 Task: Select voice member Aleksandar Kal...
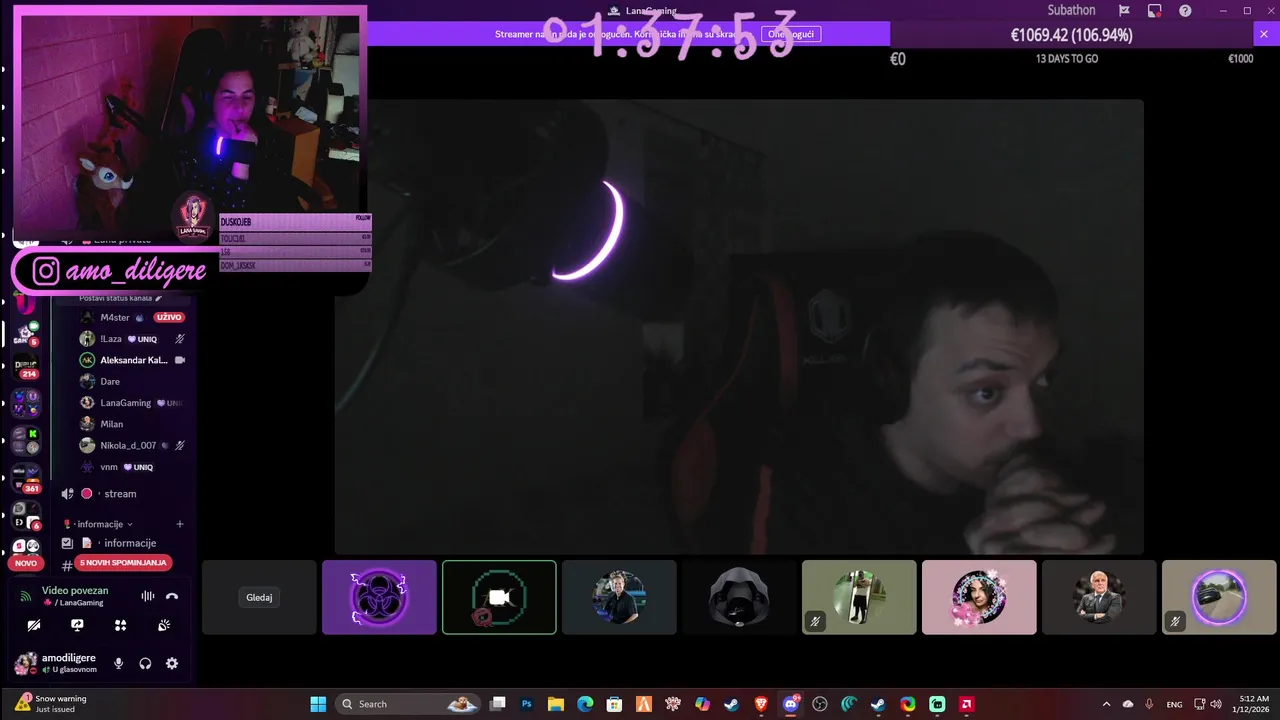[x=132, y=360]
